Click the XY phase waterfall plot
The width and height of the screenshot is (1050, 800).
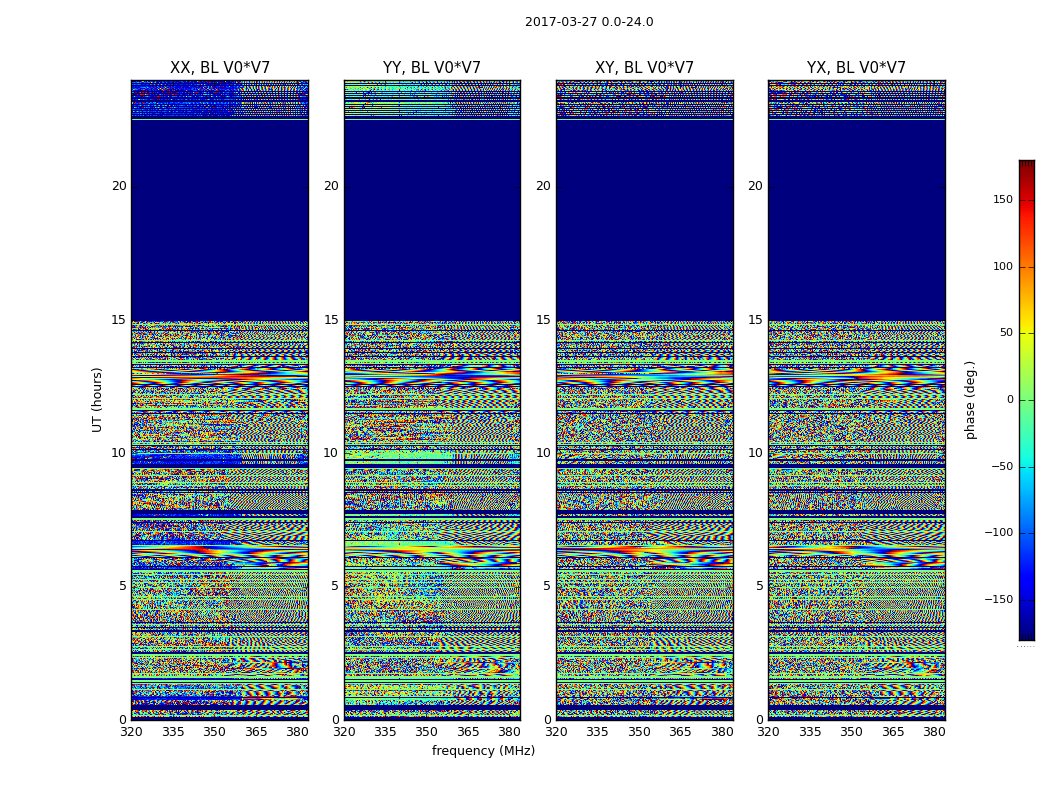pyautogui.click(x=644, y=400)
